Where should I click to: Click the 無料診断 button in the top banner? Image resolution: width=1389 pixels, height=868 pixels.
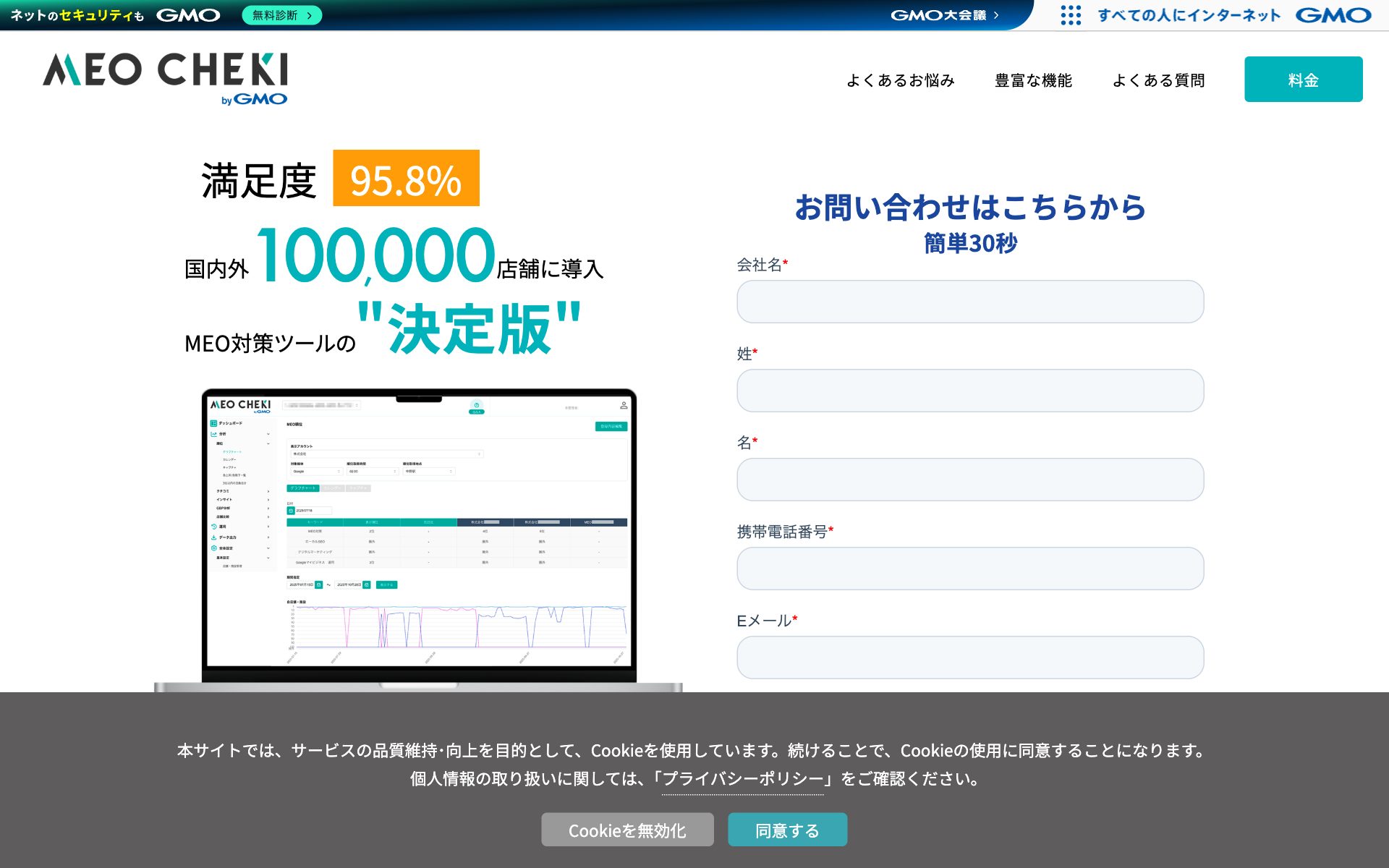[282, 15]
